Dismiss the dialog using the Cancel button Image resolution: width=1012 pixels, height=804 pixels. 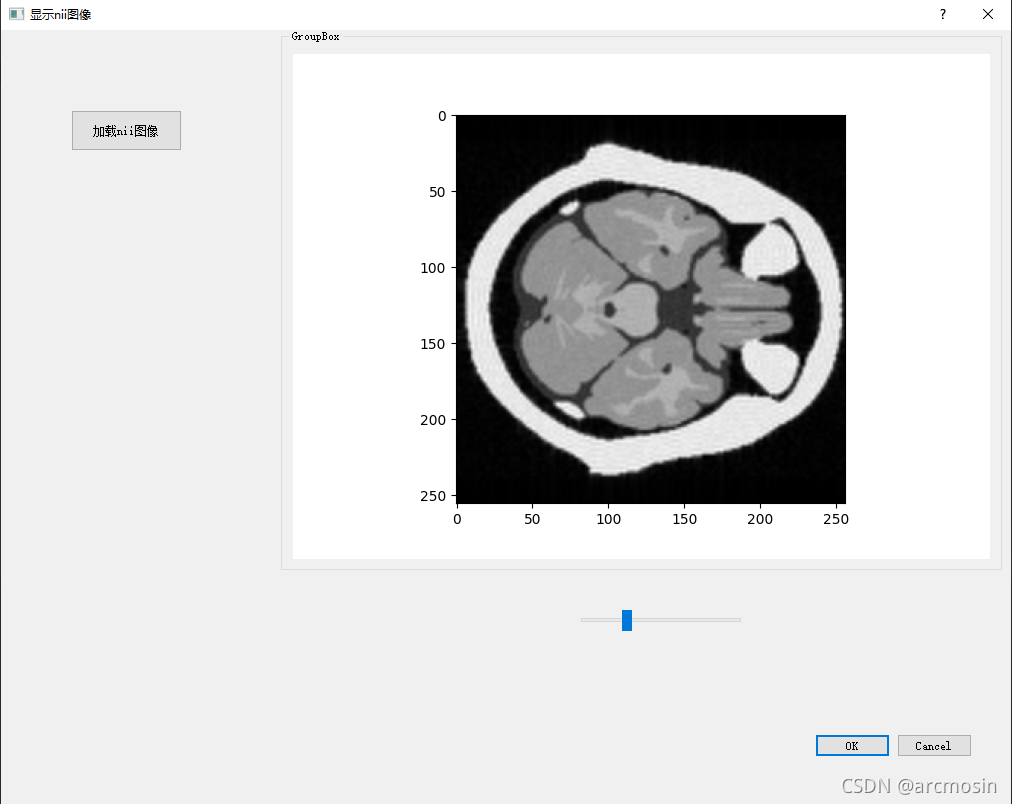(x=933, y=745)
